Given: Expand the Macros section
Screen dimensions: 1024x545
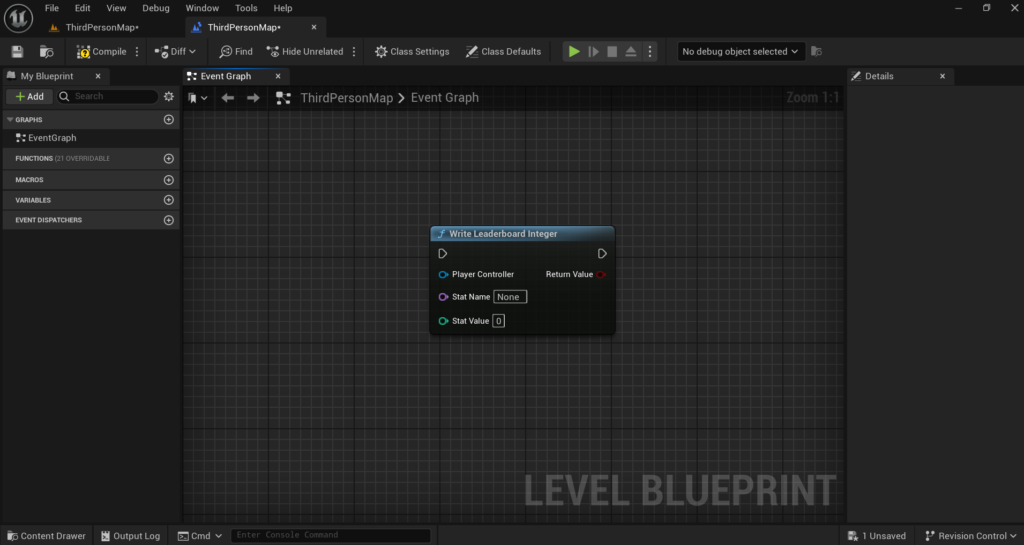Looking at the screenshot, I should [x=29, y=179].
